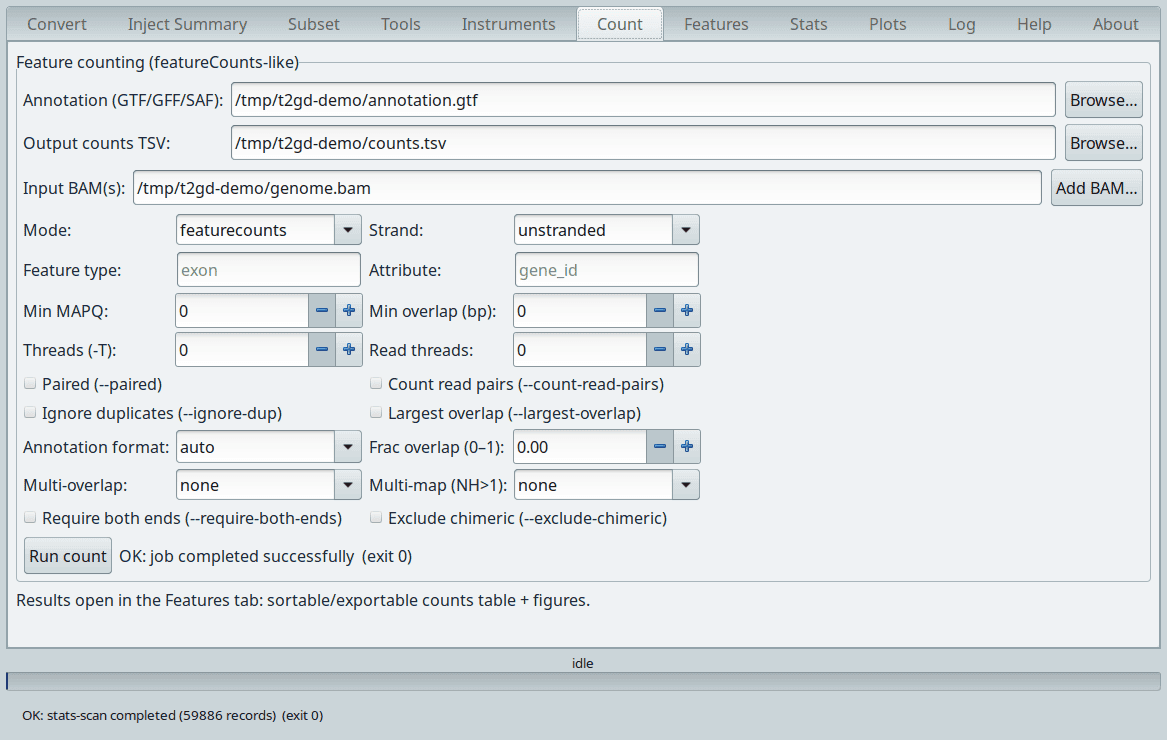
Task: Decrease Frac overlap with minus icon
Action: [659, 447]
